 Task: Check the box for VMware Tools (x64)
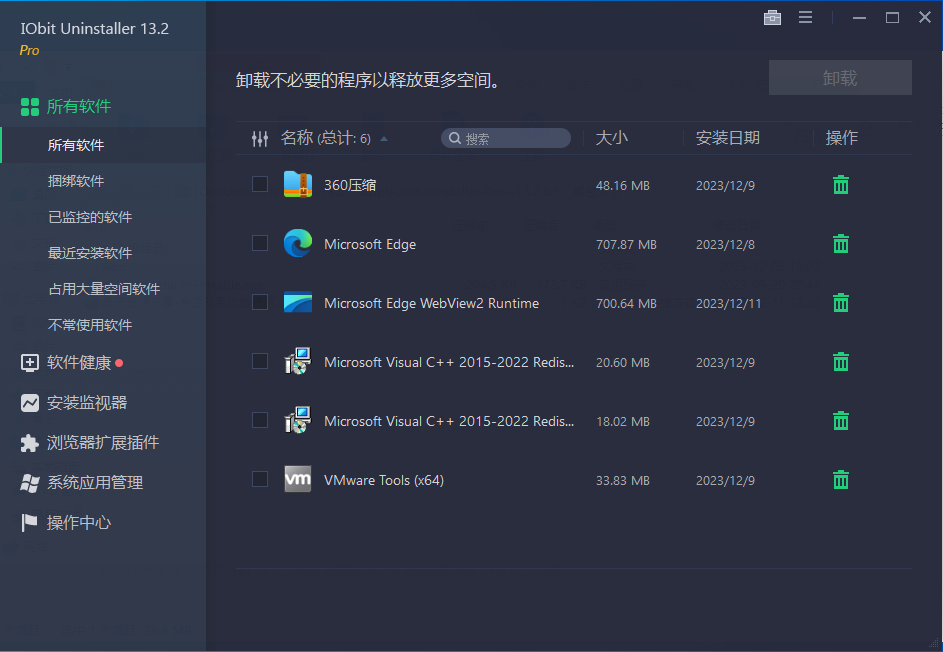260,479
